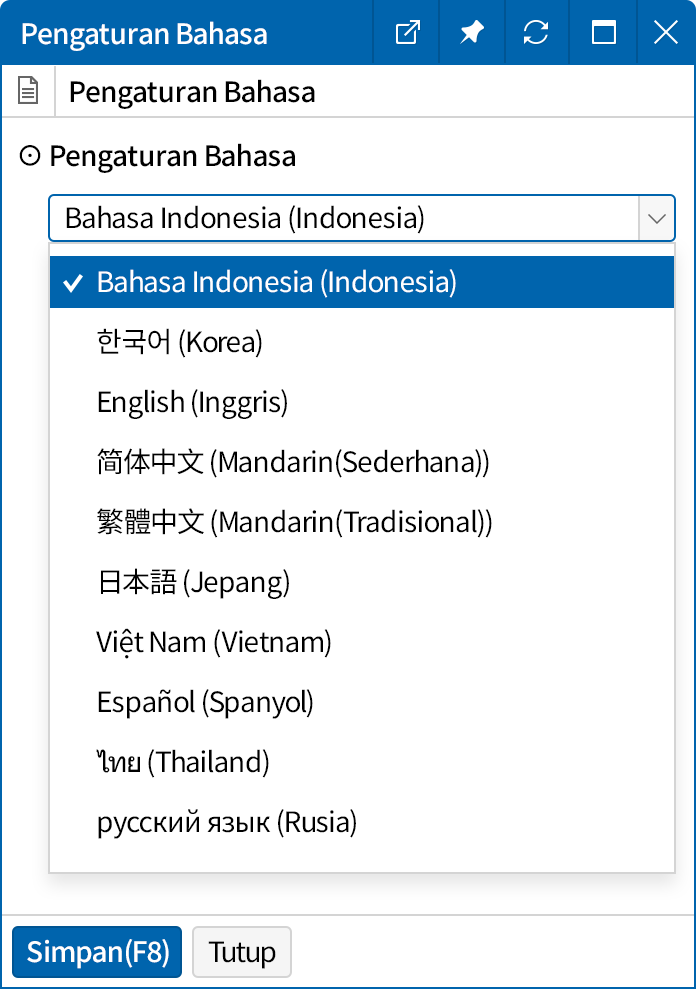Choose Việt Nam (Vietnam) option

pyautogui.click(x=214, y=642)
